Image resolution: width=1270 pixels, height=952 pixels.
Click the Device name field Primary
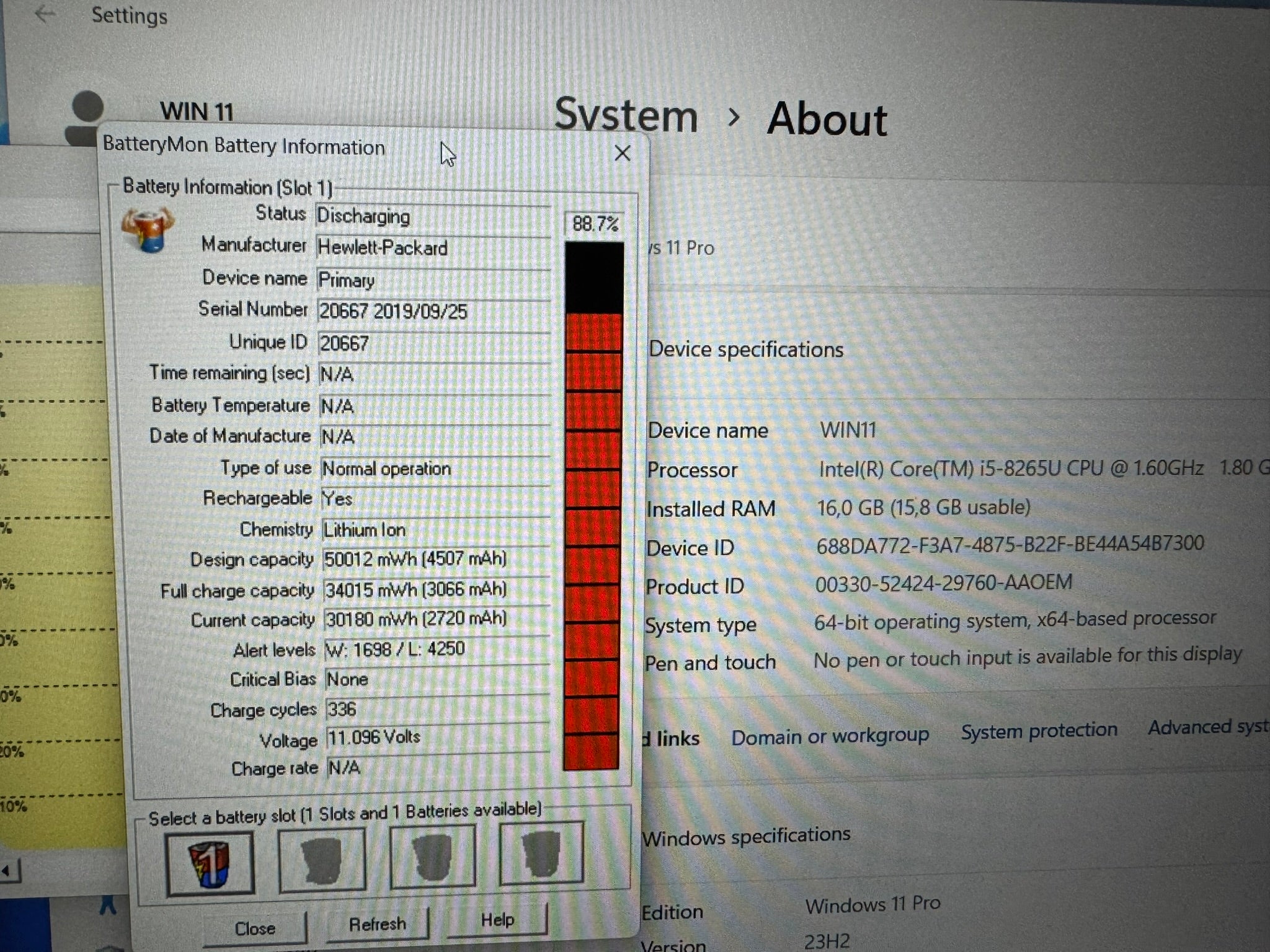point(433,280)
